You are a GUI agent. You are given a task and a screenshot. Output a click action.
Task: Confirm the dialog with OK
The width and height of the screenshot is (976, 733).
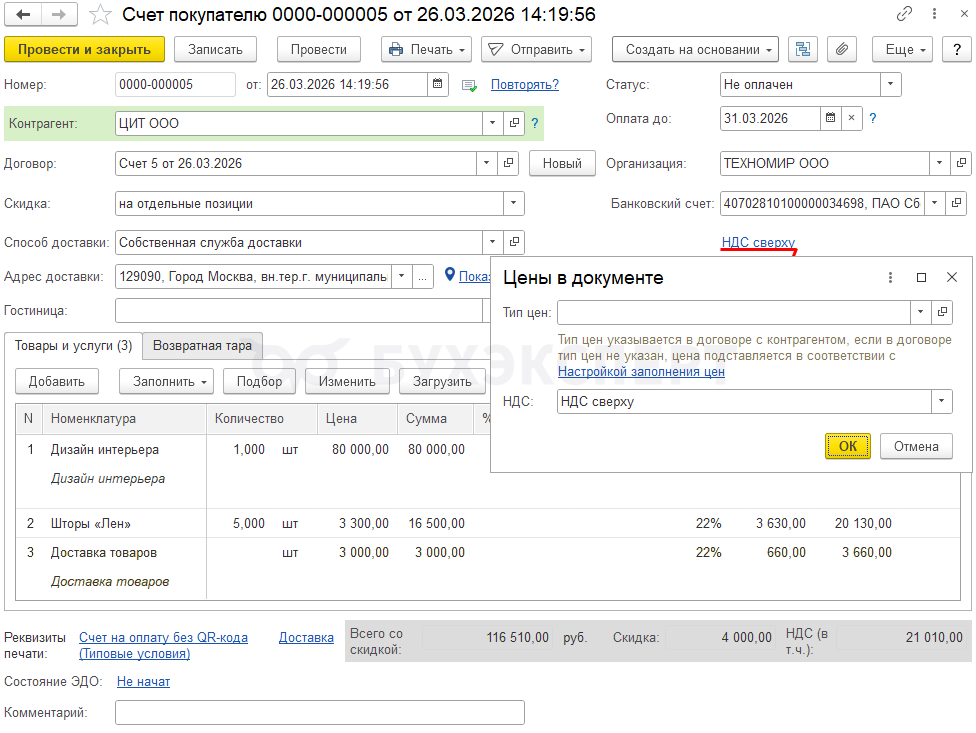click(848, 446)
